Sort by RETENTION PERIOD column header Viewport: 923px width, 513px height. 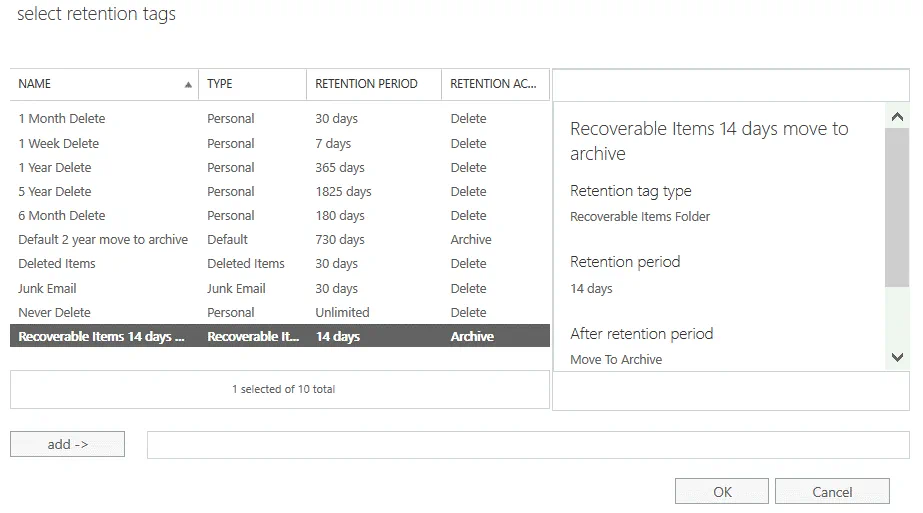(x=373, y=84)
